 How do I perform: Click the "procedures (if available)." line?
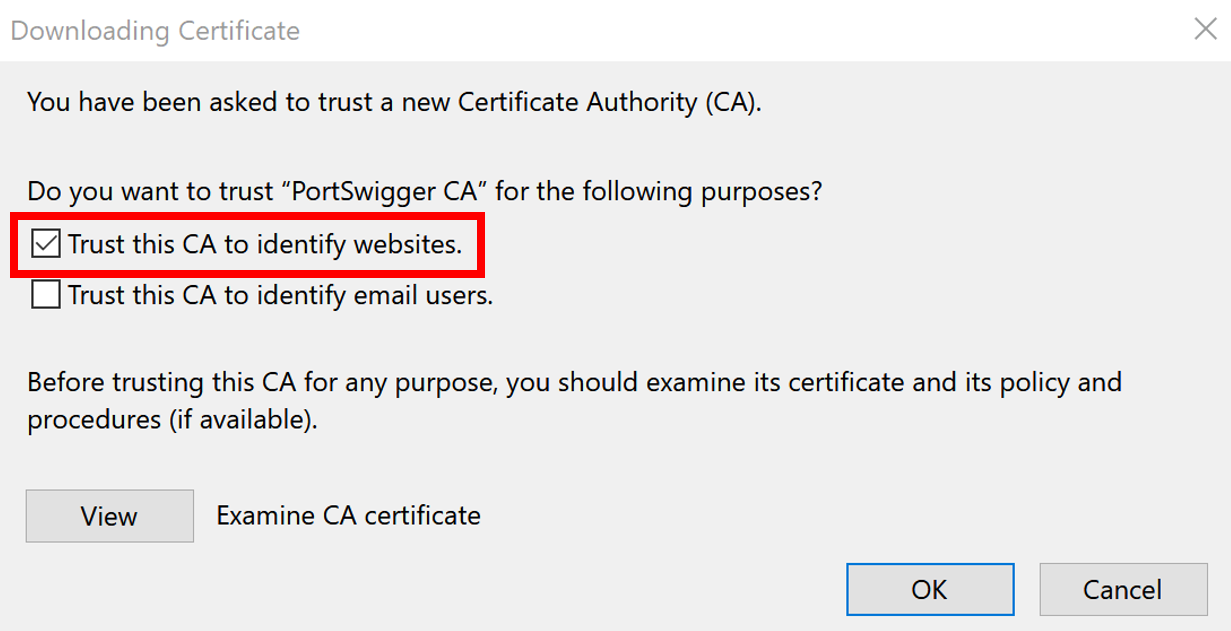tap(172, 420)
